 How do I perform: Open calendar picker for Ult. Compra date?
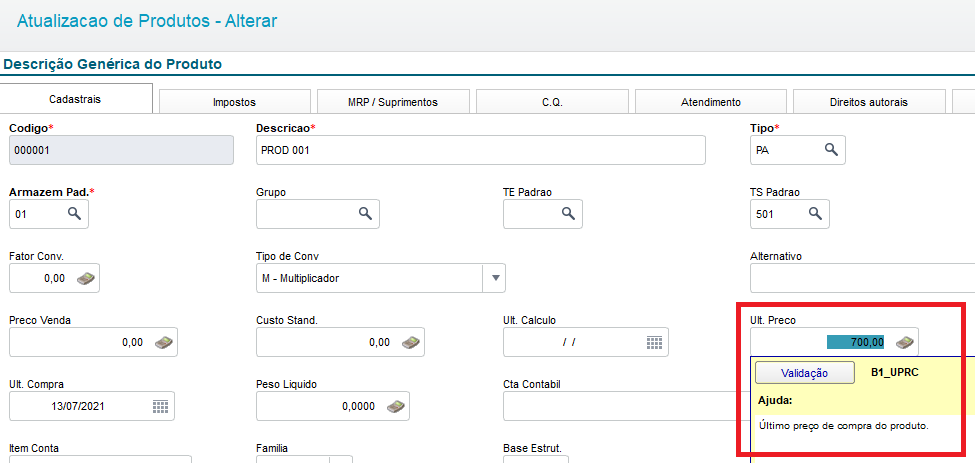tap(160, 406)
